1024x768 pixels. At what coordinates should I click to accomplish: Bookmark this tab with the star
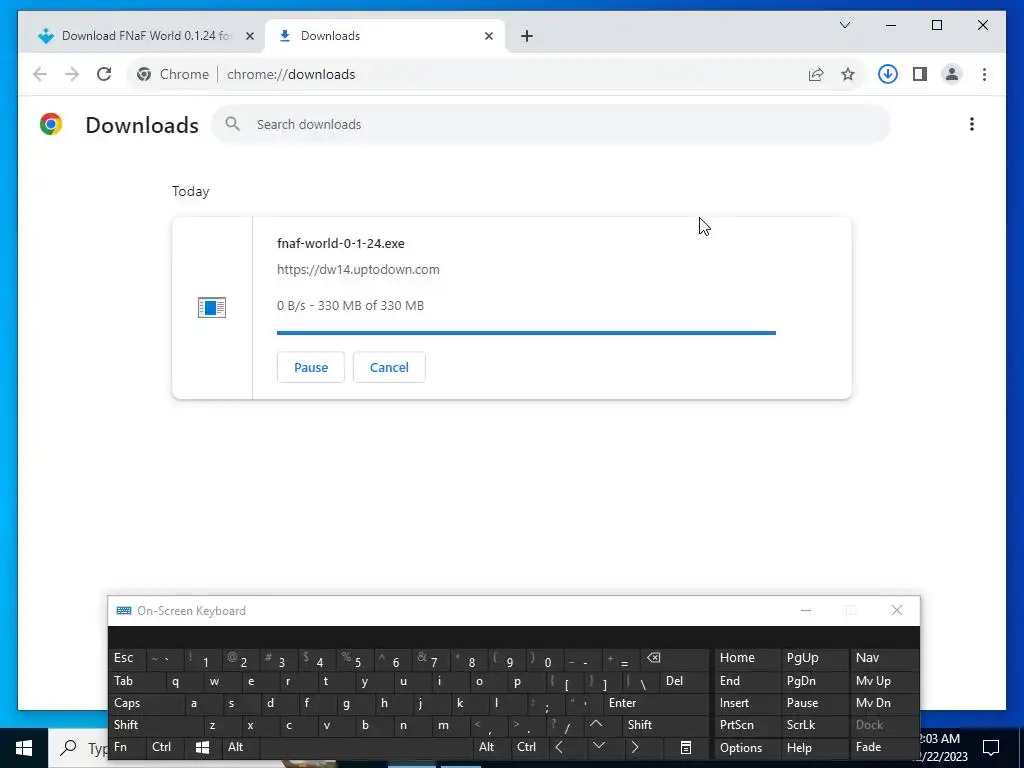848,74
